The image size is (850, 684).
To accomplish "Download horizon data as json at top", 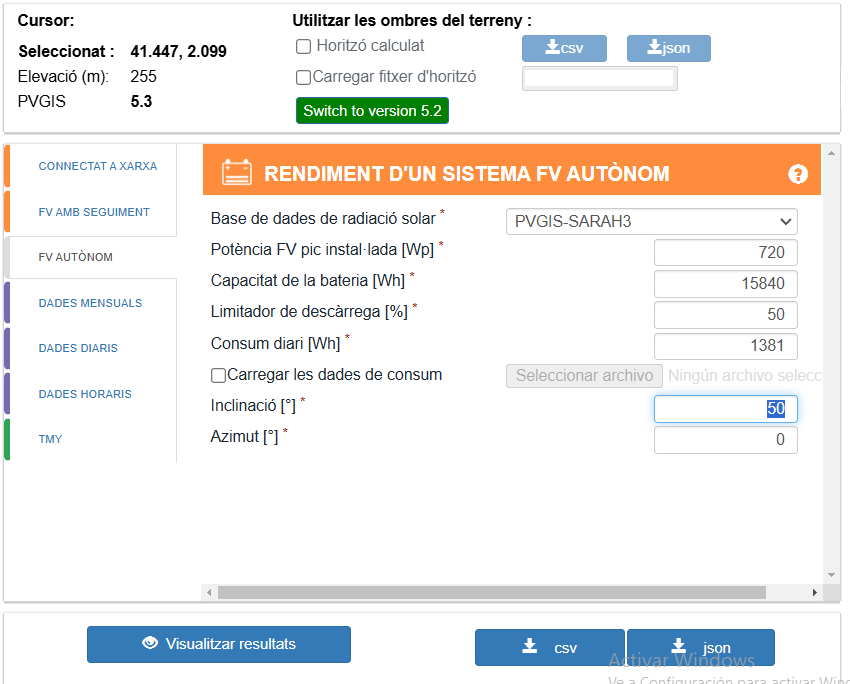I will click(x=668, y=48).
